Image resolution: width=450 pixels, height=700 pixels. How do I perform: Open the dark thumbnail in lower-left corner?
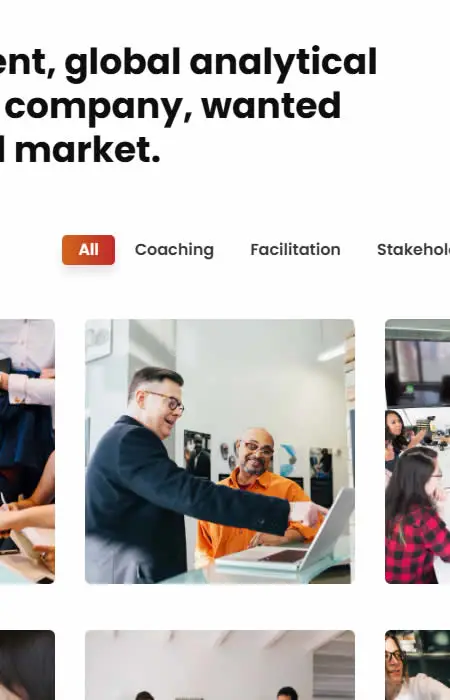click(x=27, y=665)
